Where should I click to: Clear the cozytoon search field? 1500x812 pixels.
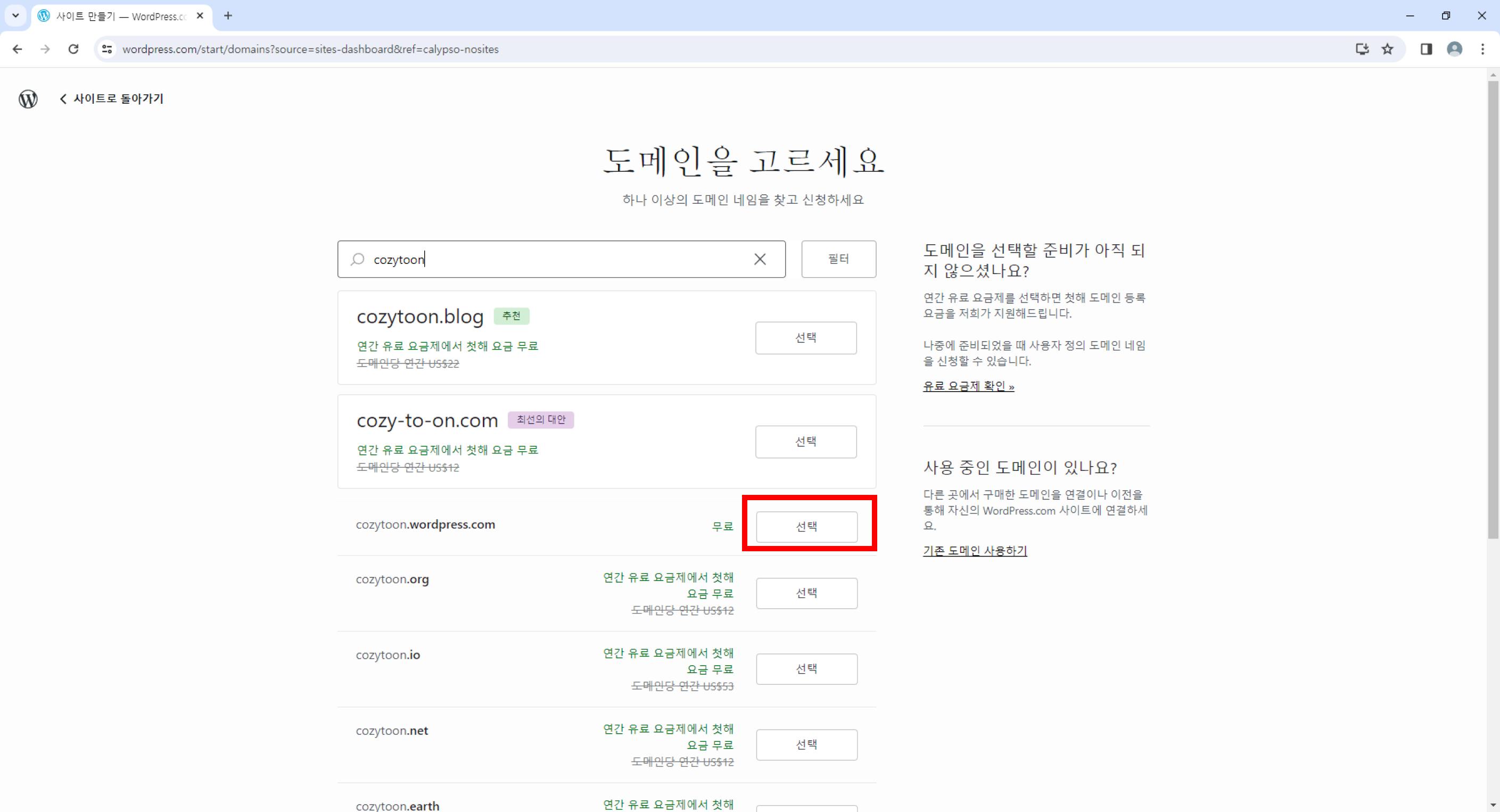click(x=760, y=259)
